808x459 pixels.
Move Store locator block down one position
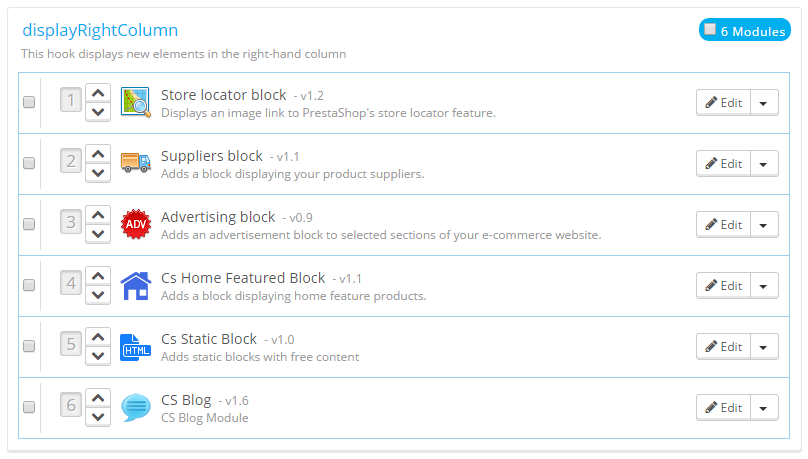[97, 112]
